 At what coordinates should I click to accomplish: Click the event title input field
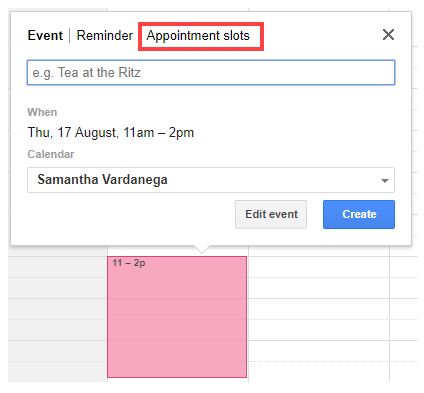click(211, 73)
